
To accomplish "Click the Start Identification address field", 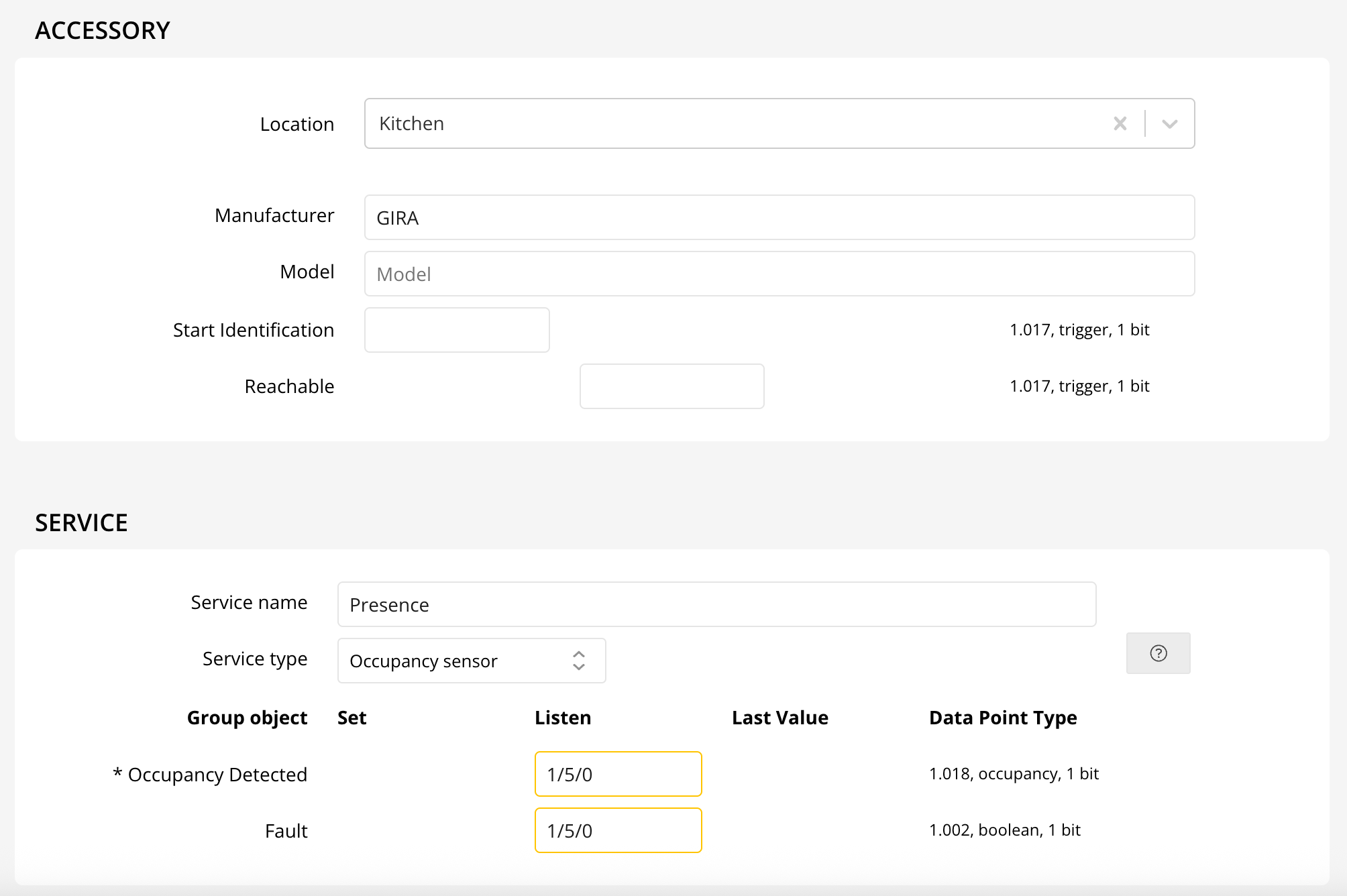I will coord(457,330).
